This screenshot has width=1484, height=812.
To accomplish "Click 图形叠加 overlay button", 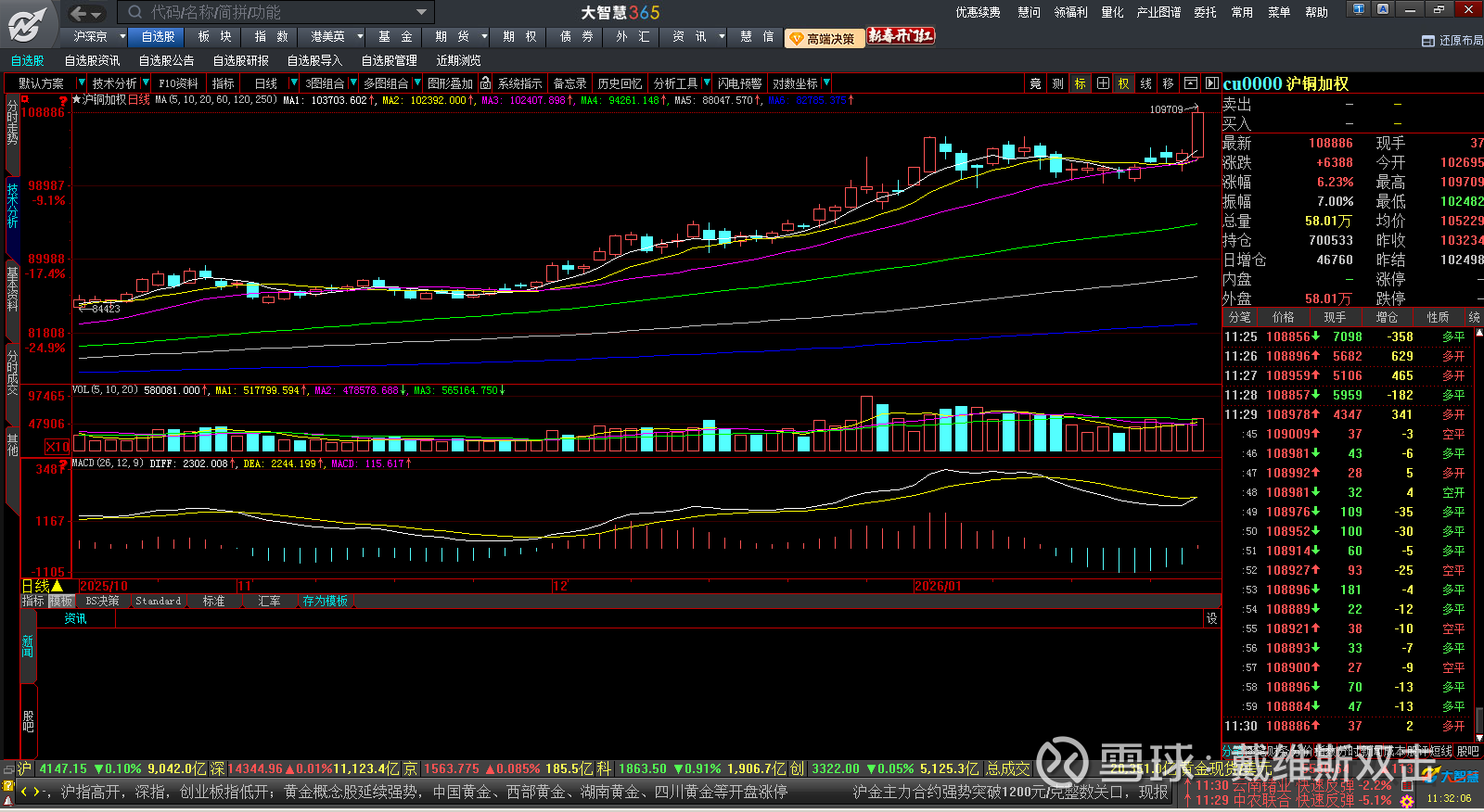I will 451,83.
